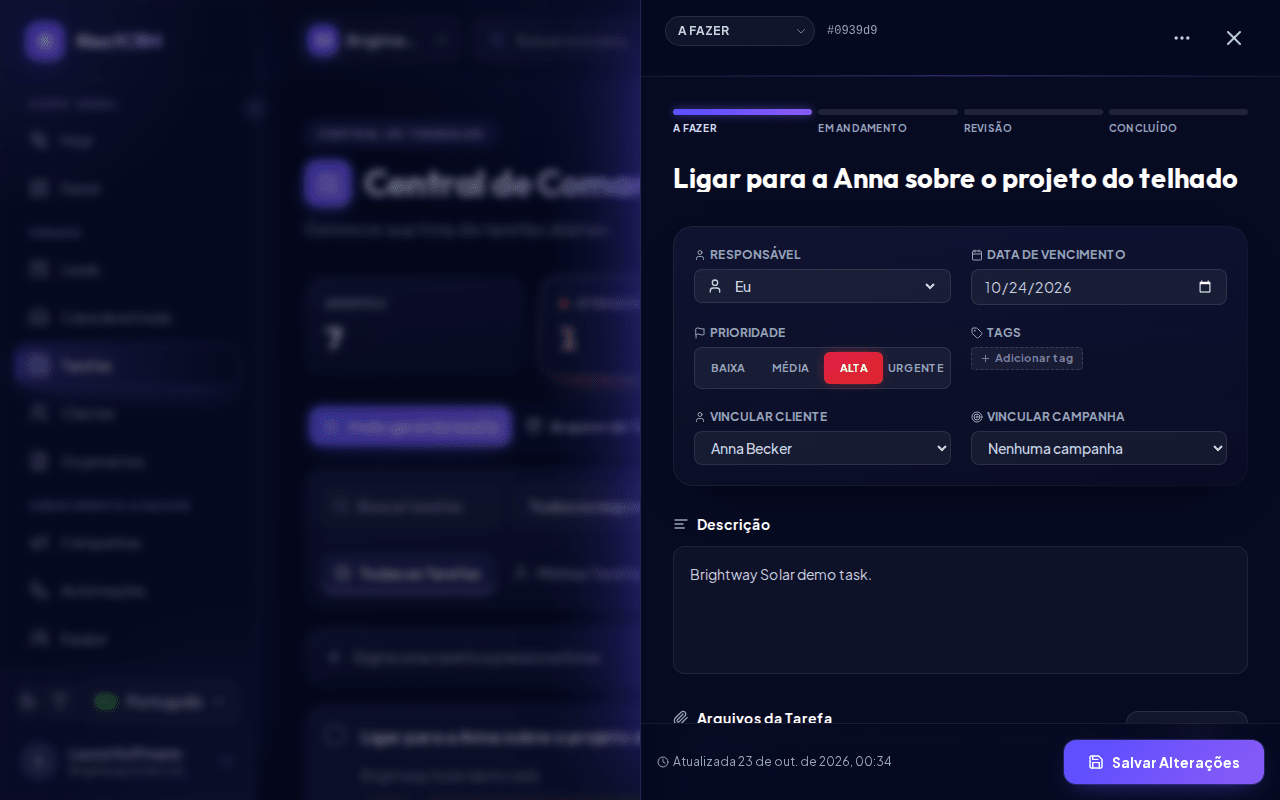The width and height of the screenshot is (1280, 800).
Task: Click the tag icon beside TAGS label
Action: tap(977, 333)
